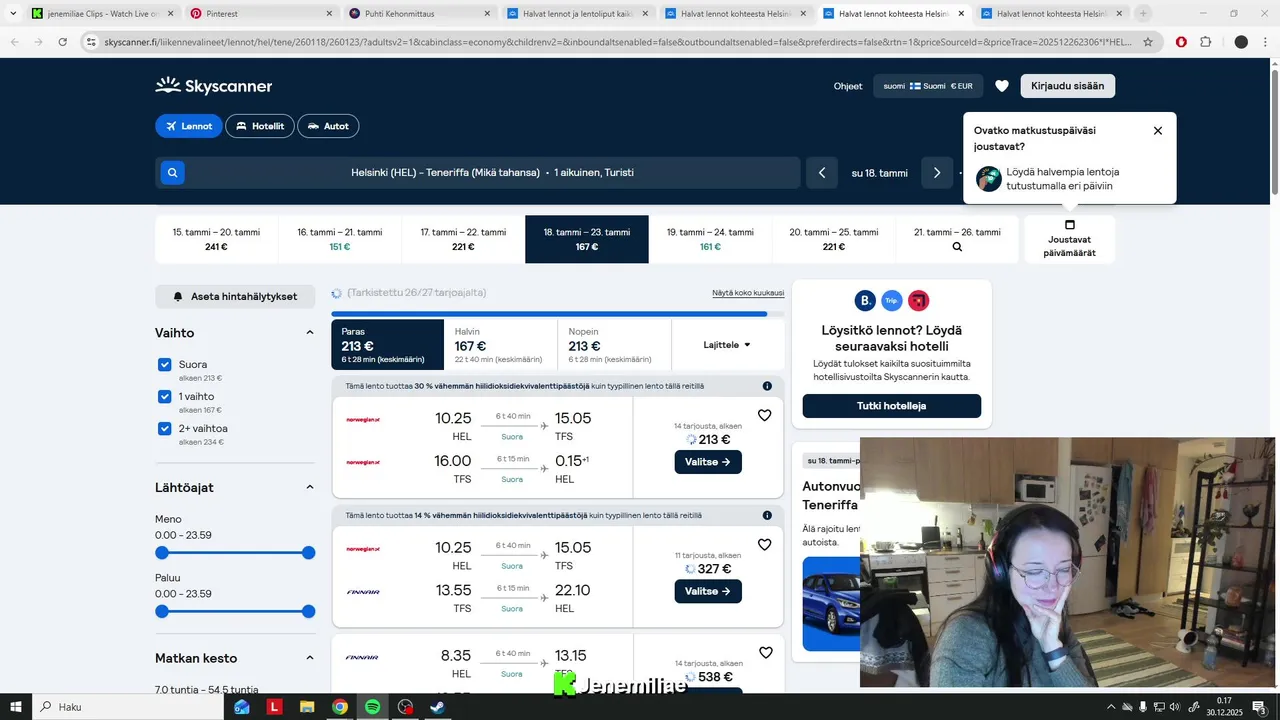Click Kirjaudu sisään button
The image size is (1280, 720).
pyautogui.click(x=1067, y=86)
